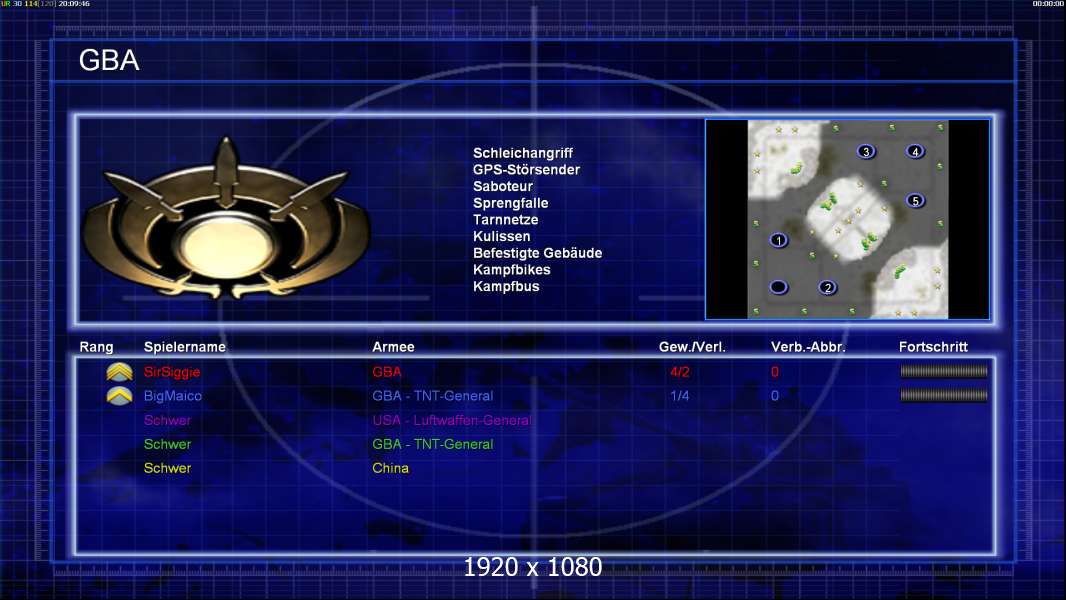Click the large GBA title heading

[x=109, y=60]
